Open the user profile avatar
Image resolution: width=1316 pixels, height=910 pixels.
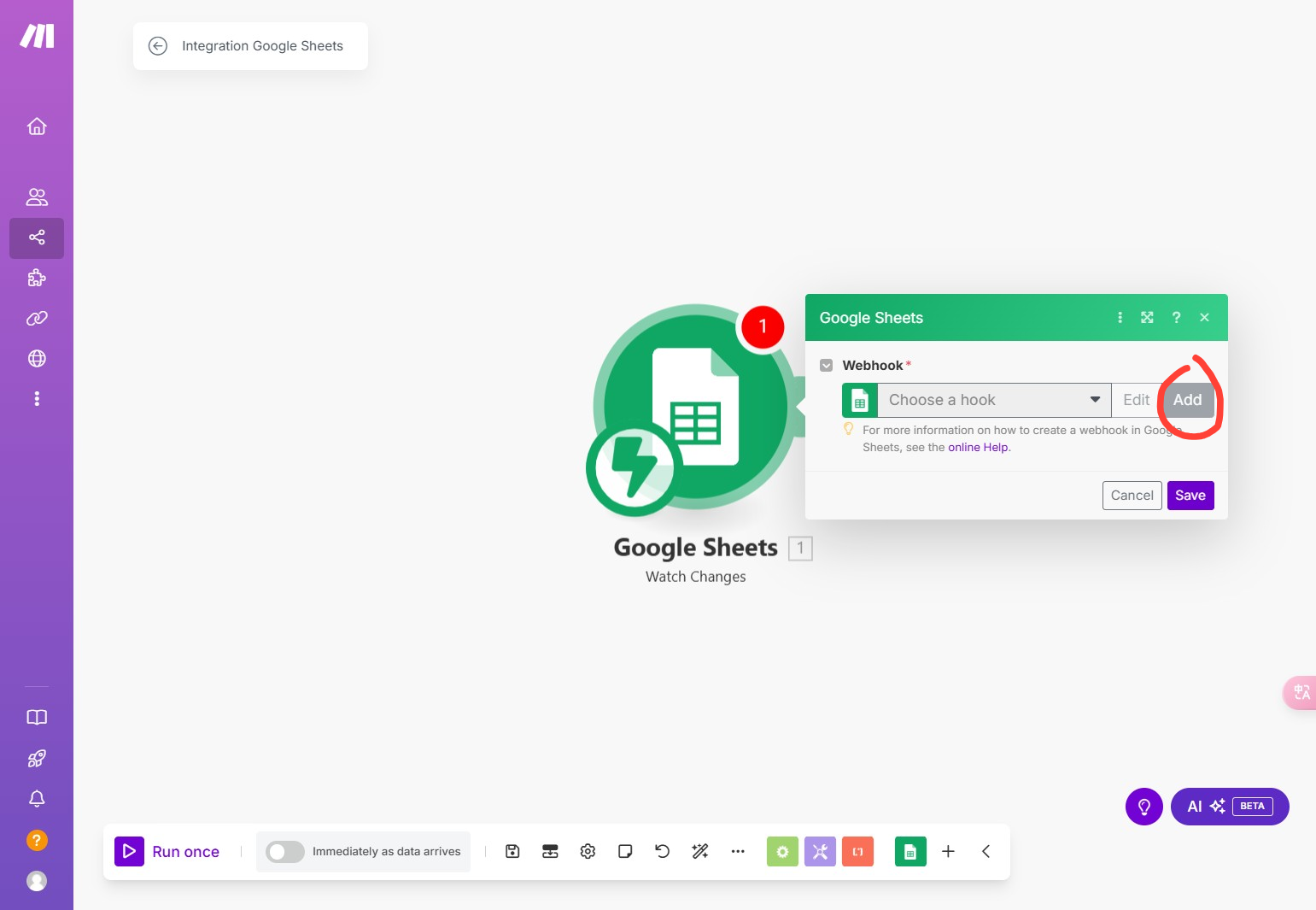click(37, 881)
